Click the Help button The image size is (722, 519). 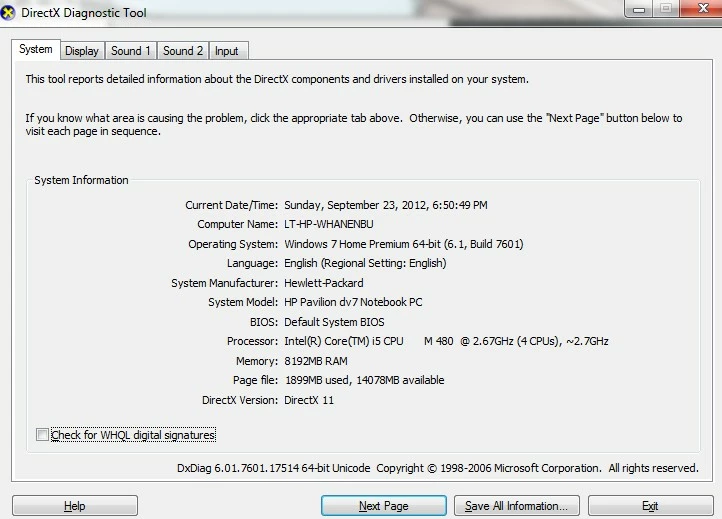pos(75,506)
